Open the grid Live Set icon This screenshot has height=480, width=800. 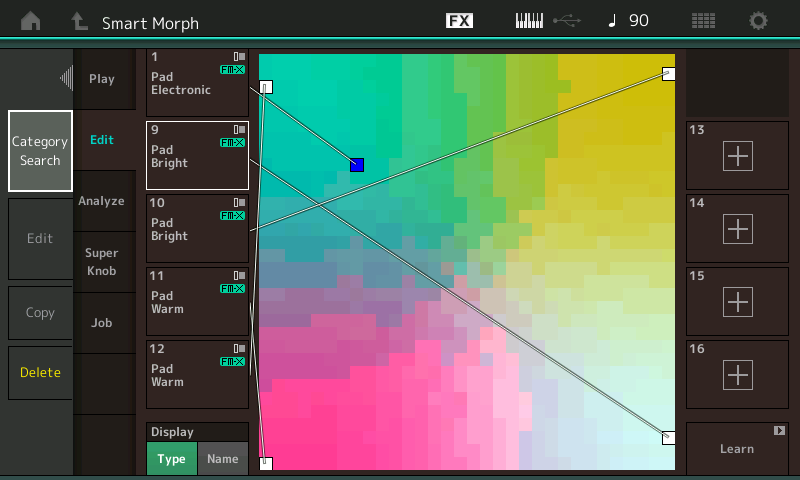click(703, 21)
